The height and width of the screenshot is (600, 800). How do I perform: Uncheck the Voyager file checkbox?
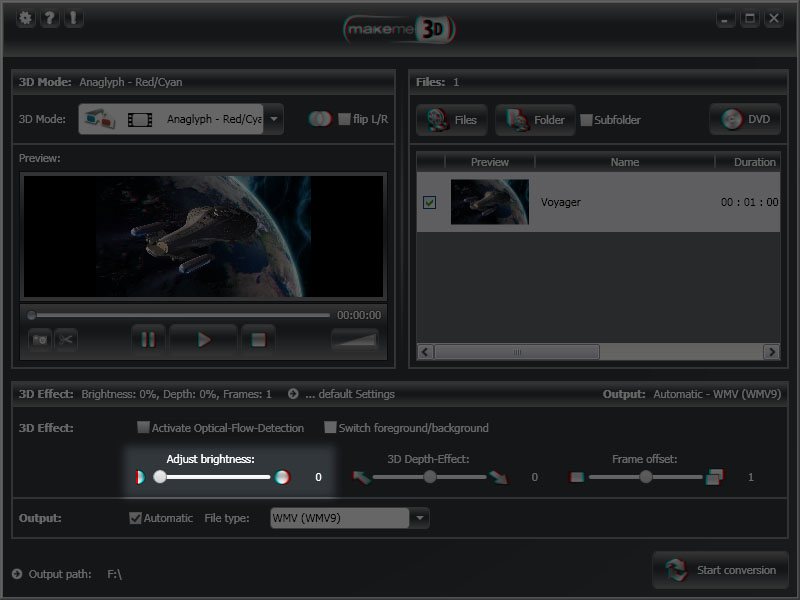coord(430,203)
